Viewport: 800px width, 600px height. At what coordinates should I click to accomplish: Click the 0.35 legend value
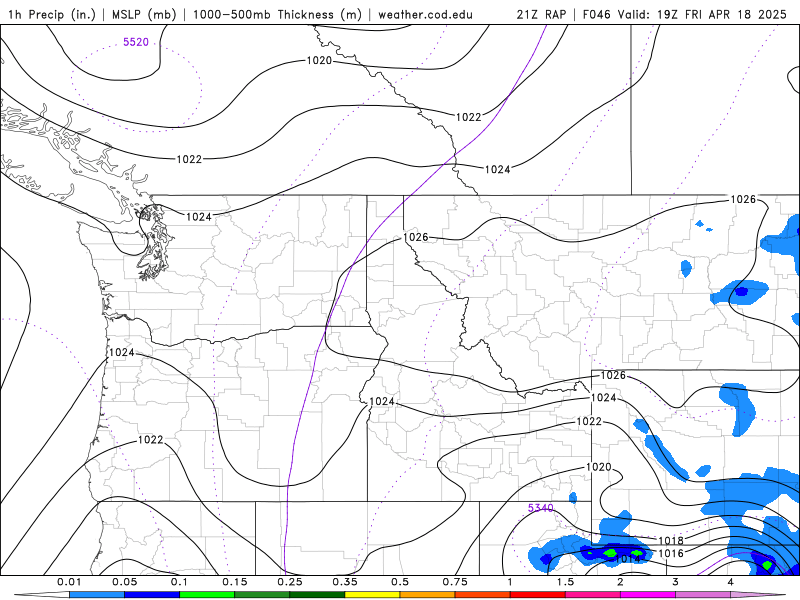[x=345, y=582]
